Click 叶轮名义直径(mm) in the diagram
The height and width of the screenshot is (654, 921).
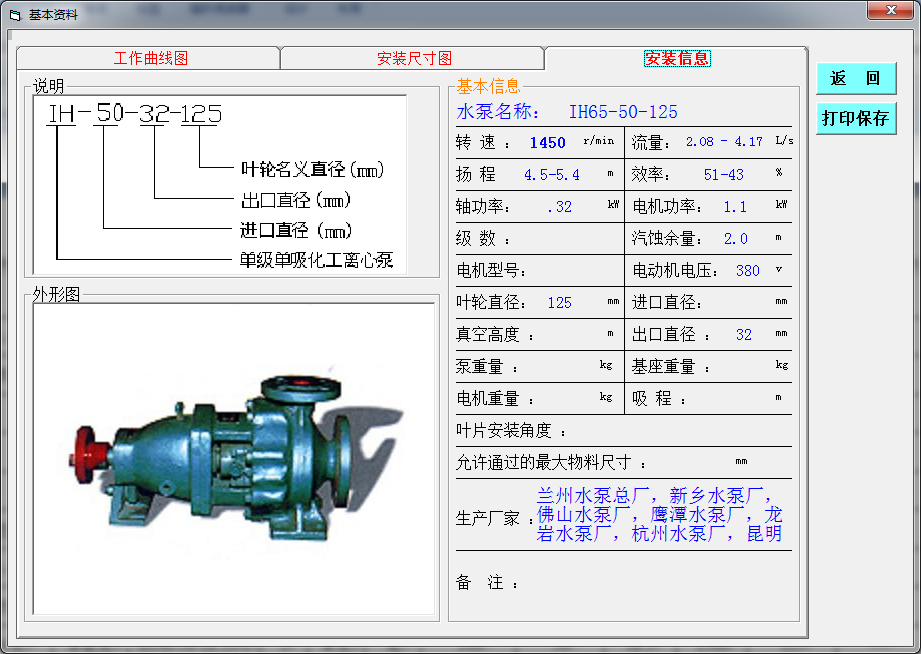point(312,169)
